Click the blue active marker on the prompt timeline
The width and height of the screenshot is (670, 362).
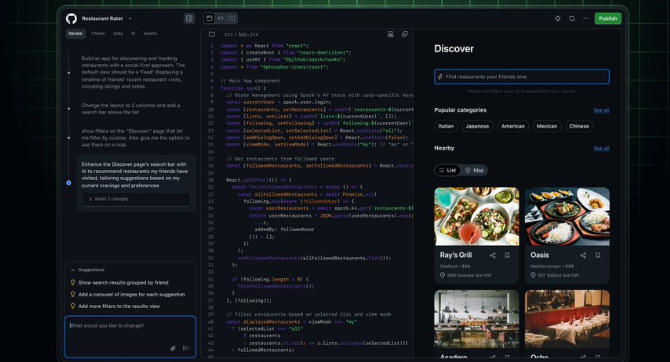click(x=69, y=182)
